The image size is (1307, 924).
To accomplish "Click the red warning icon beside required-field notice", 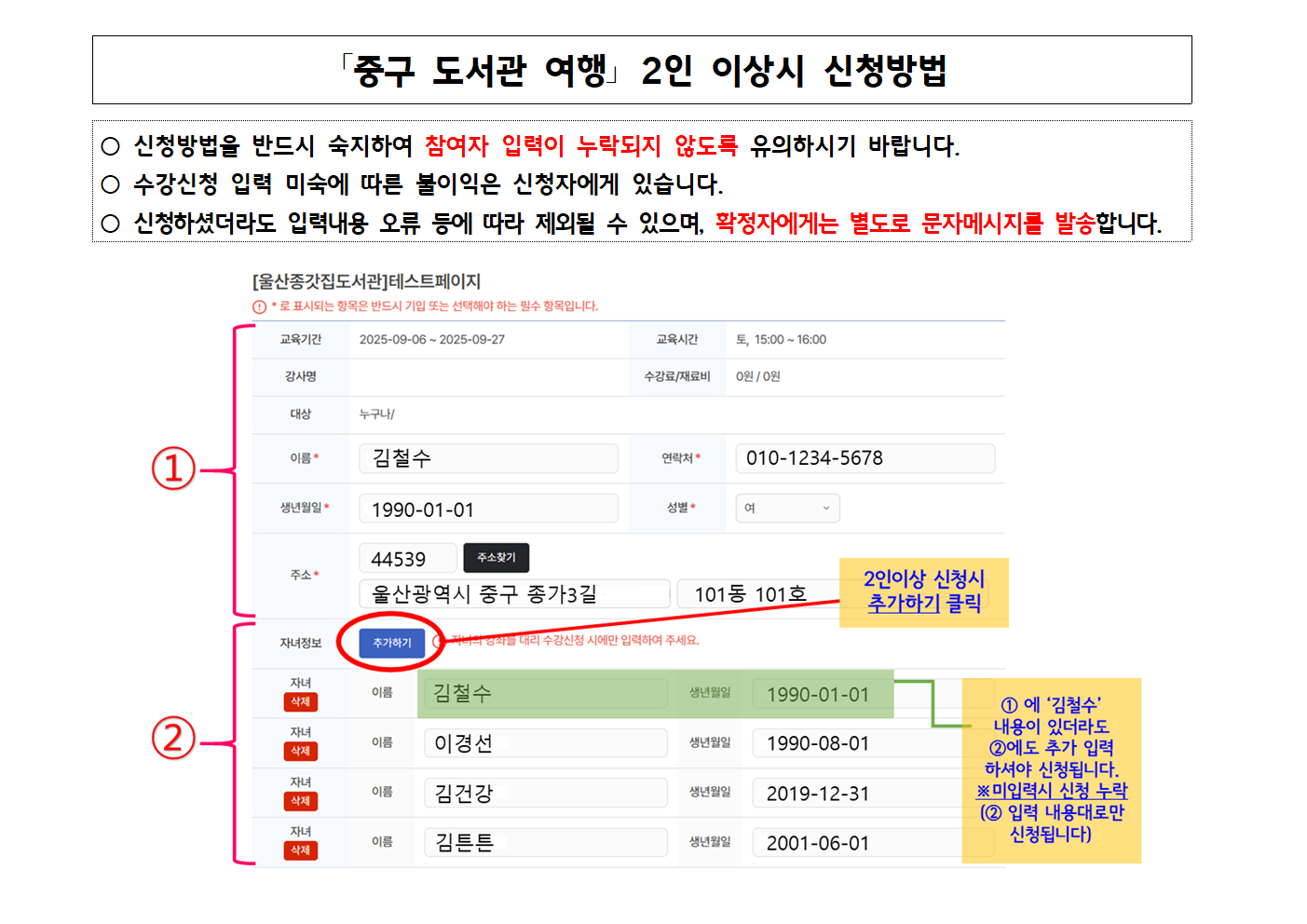I will click(x=260, y=306).
